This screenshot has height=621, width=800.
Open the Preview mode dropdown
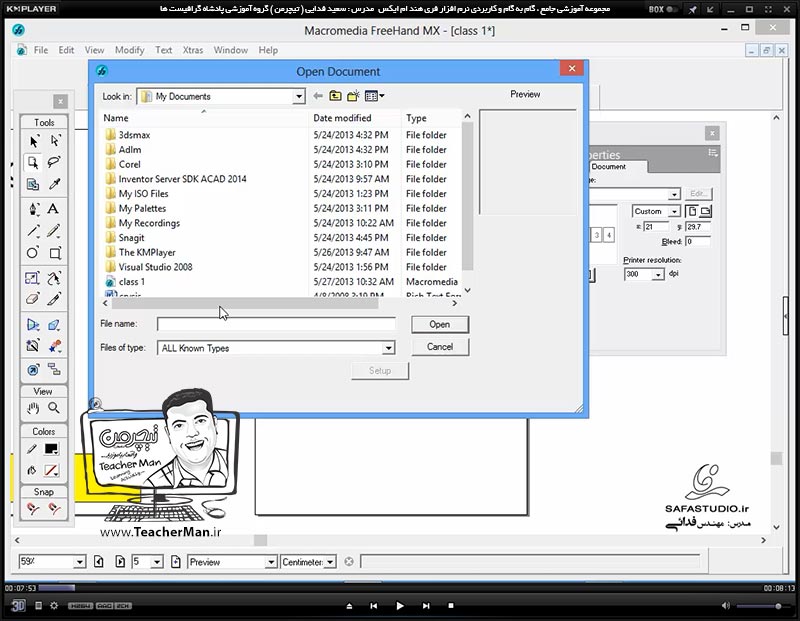(x=271, y=562)
